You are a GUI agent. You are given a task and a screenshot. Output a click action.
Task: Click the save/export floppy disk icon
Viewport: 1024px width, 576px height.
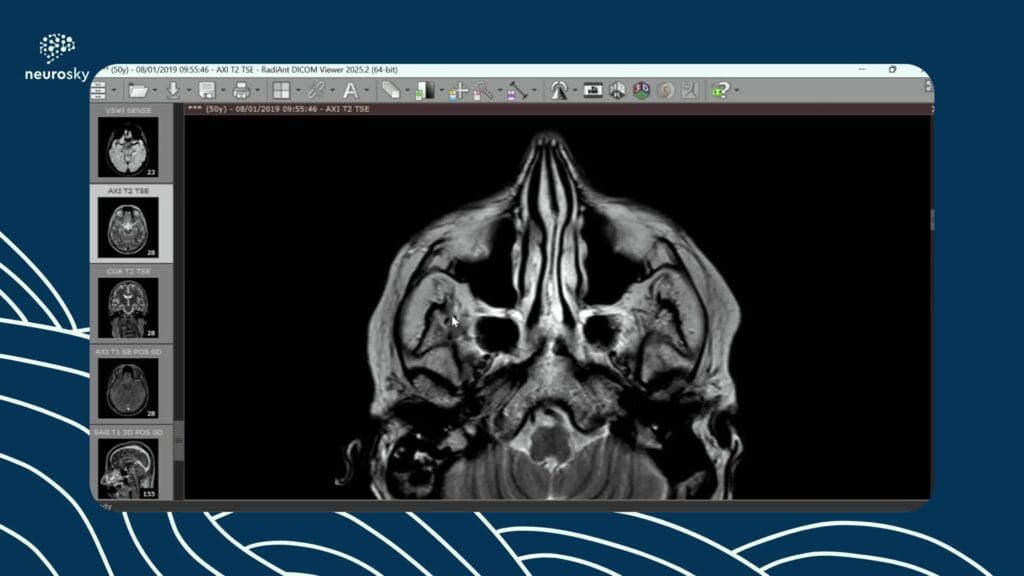click(x=207, y=91)
